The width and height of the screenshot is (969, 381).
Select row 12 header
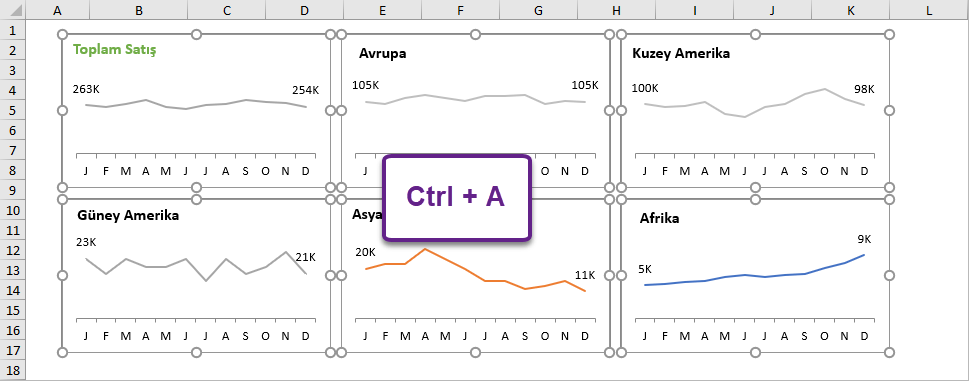[14, 250]
